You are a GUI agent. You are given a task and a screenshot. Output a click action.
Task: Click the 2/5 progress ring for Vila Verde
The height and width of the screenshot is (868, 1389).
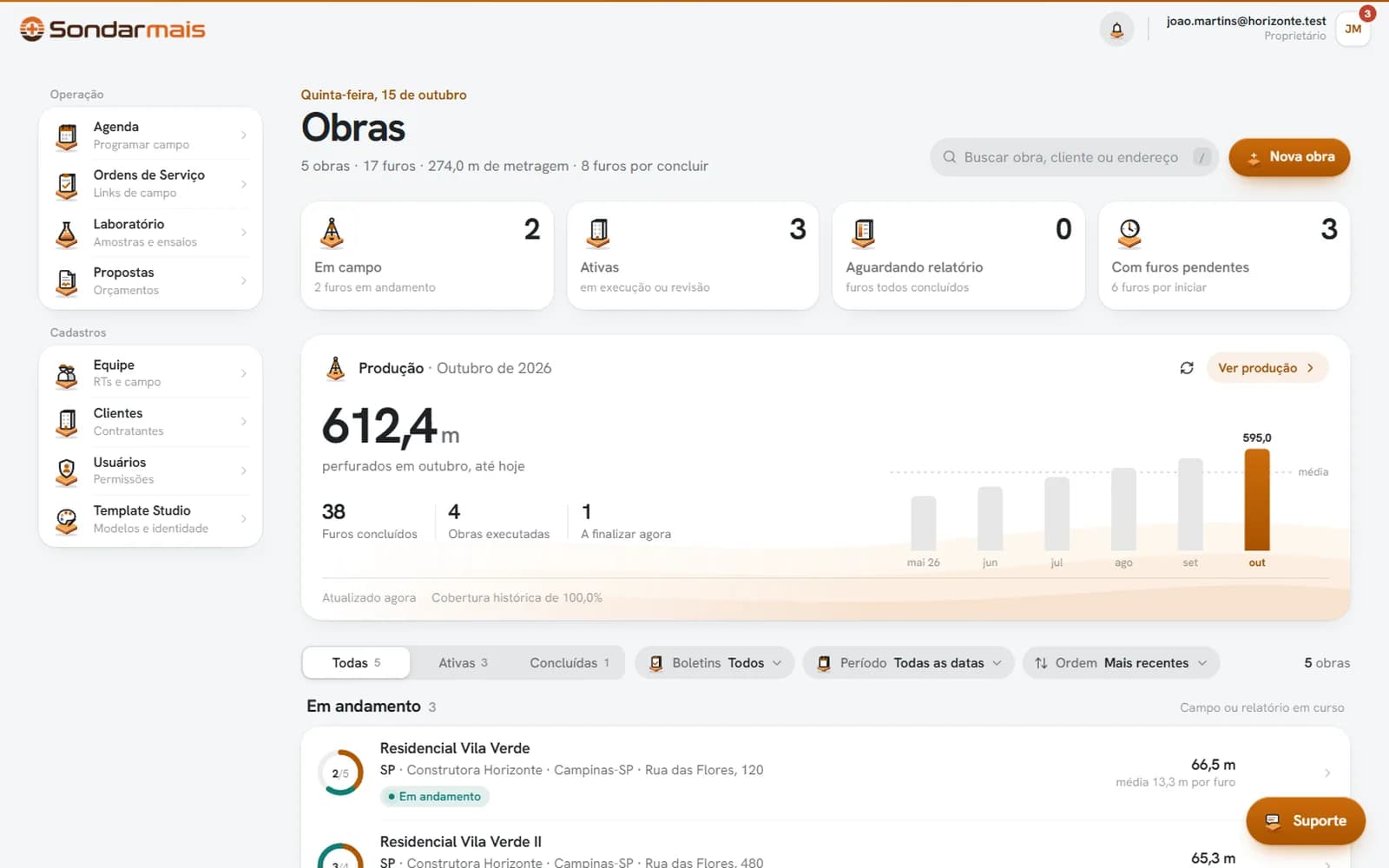(x=340, y=773)
